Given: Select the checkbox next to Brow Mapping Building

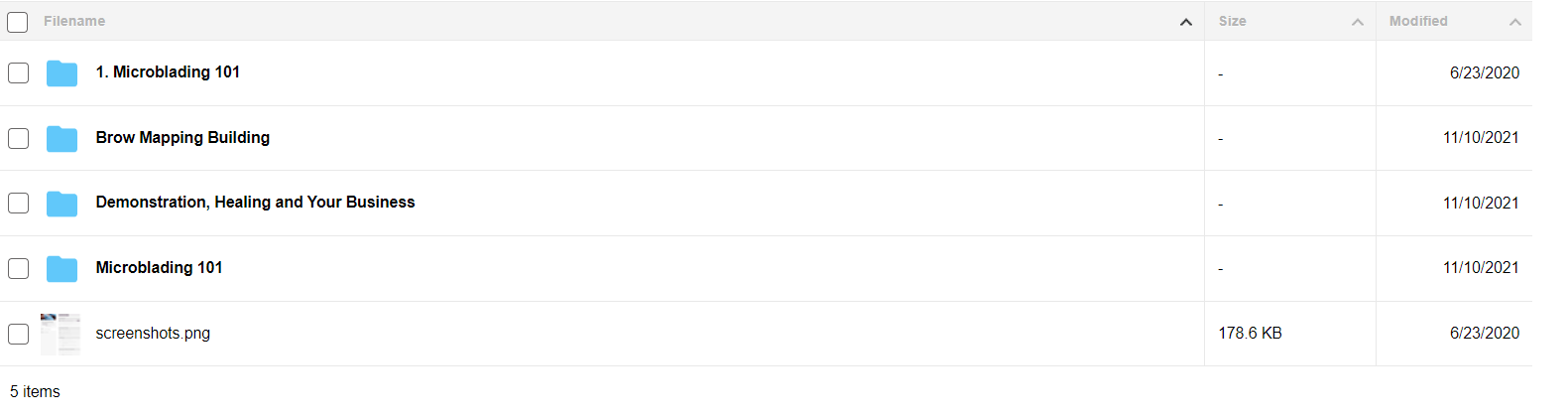Looking at the screenshot, I should pyautogui.click(x=18, y=138).
